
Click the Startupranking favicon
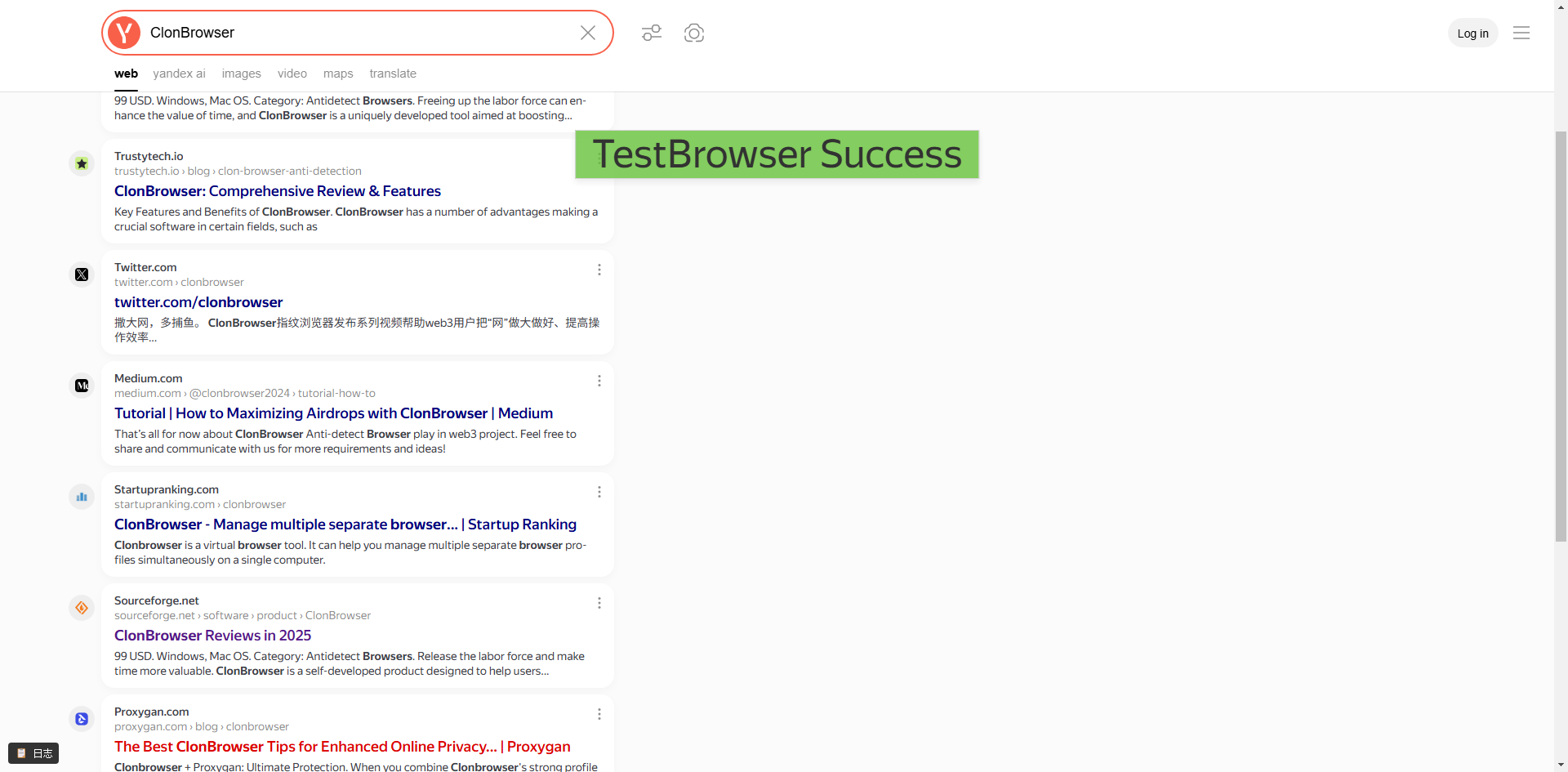(82, 497)
